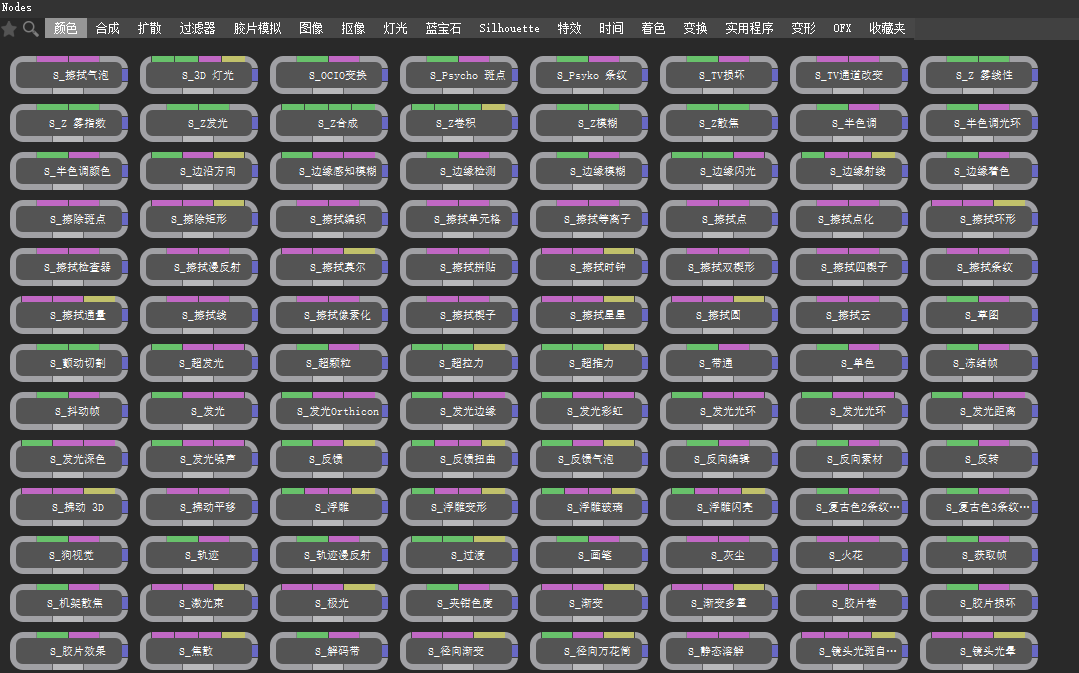The height and width of the screenshot is (673, 1079).
Task: Pick the S_反馈扭曲 node
Action: [459, 459]
